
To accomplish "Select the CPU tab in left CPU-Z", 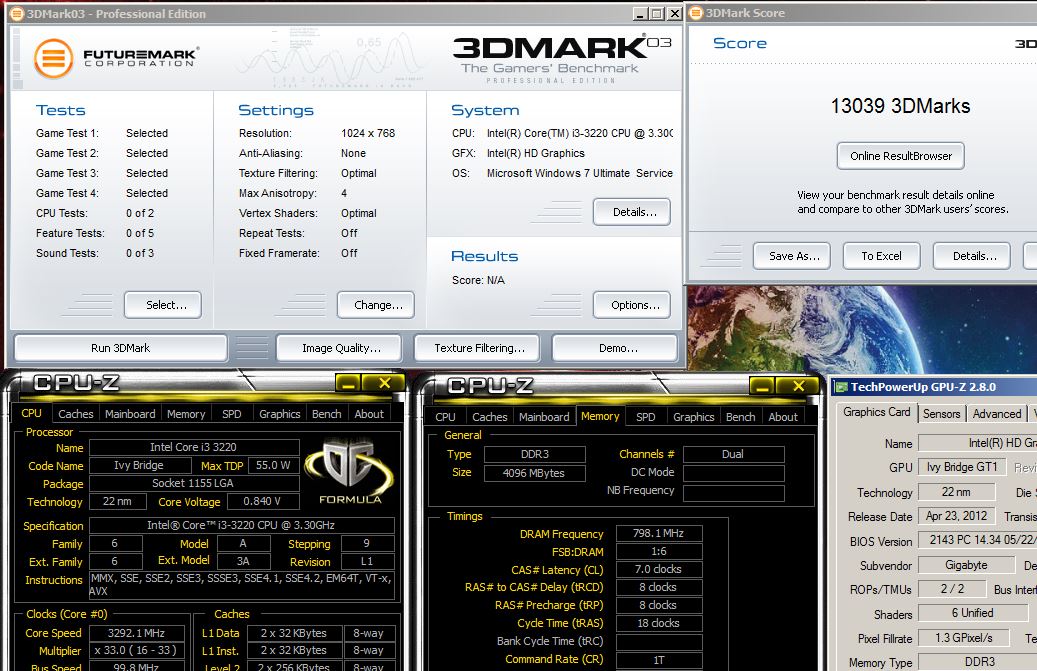I will pyautogui.click(x=32, y=413).
